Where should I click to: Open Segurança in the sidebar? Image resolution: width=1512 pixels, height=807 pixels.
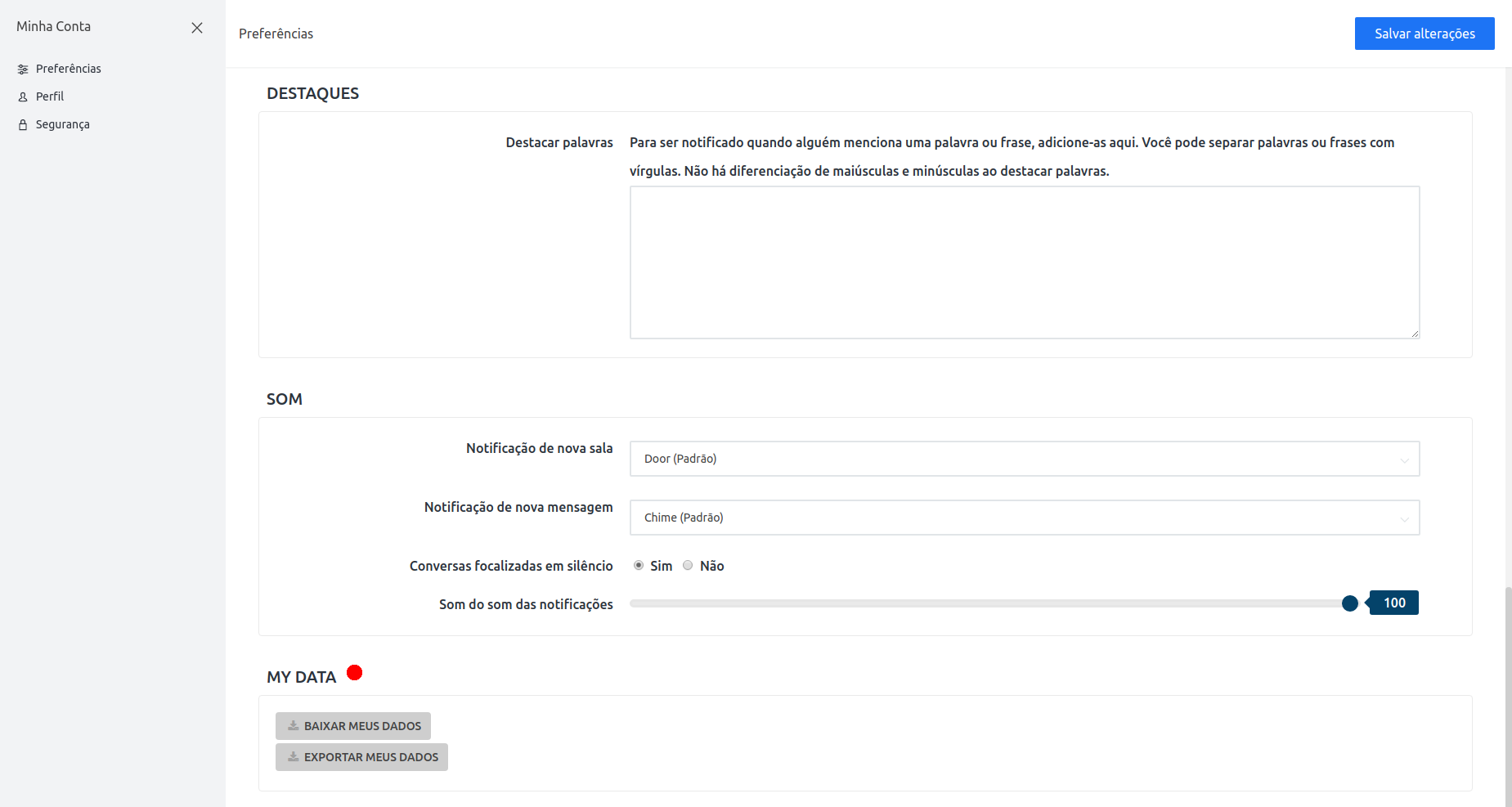(x=63, y=124)
